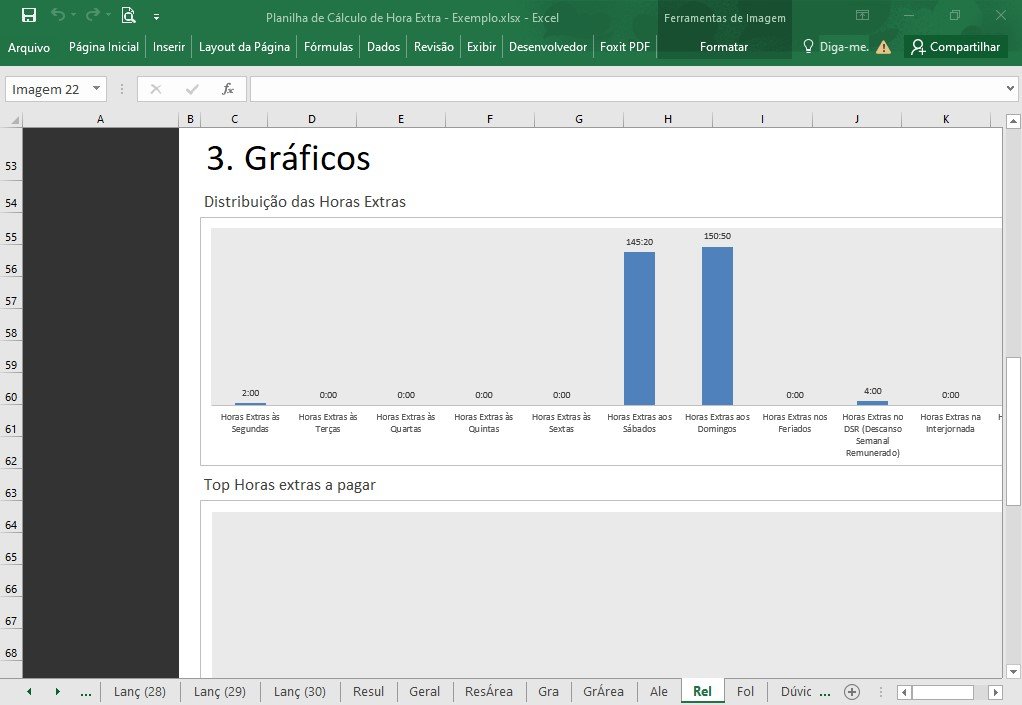The image size is (1022, 705).
Task: Switch to the Lanç (30) sheet
Action: 300,691
